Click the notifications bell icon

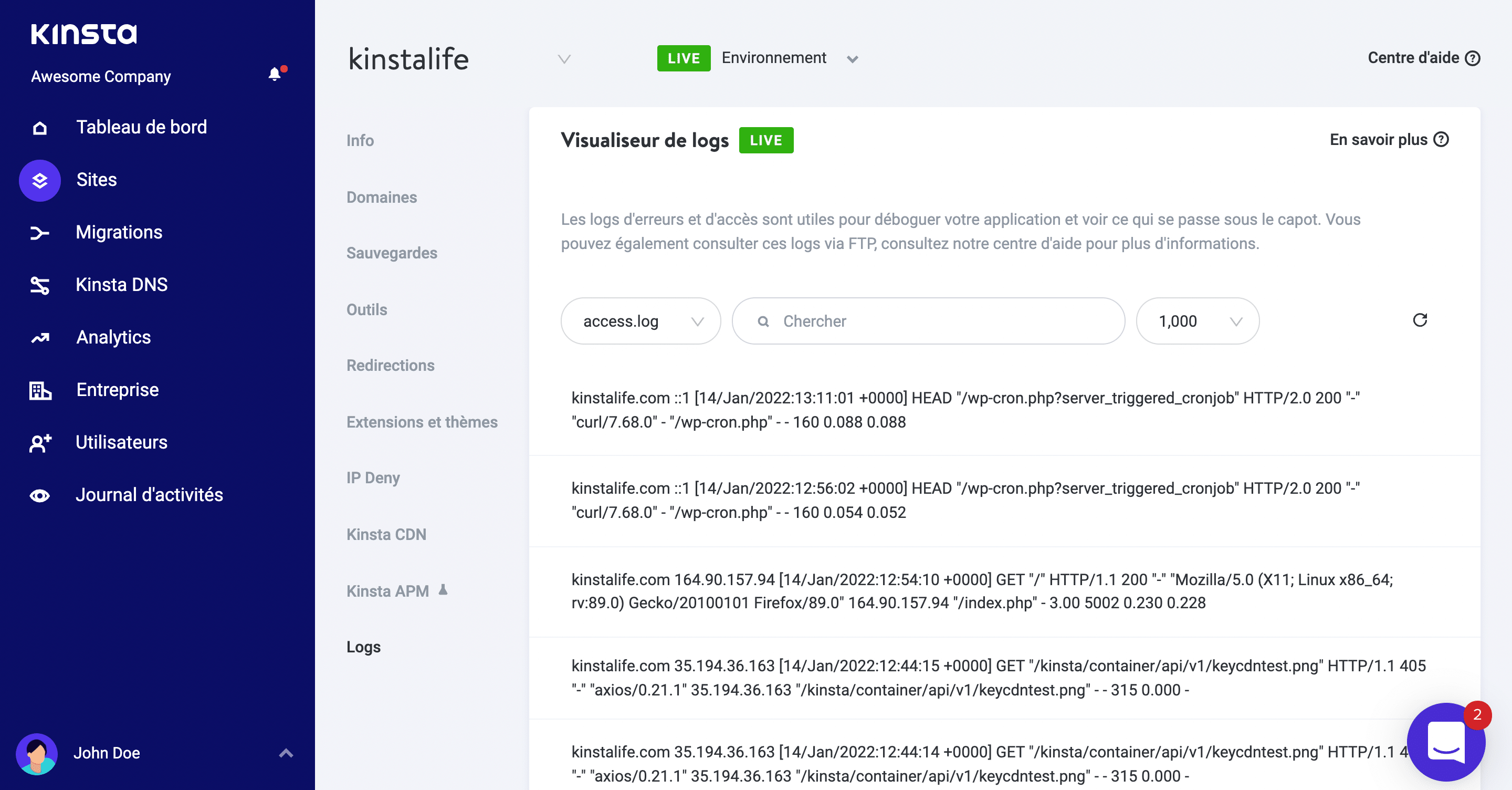coord(274,74)
